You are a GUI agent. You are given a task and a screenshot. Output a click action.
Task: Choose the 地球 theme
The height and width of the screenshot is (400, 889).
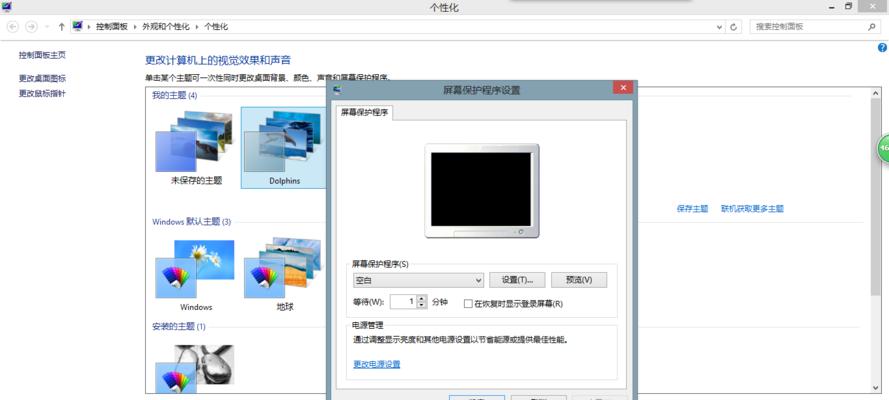283,274
